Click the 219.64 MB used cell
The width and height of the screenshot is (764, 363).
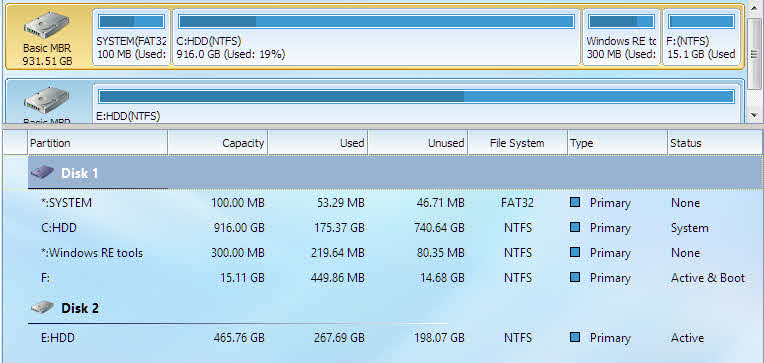(338, 253)
